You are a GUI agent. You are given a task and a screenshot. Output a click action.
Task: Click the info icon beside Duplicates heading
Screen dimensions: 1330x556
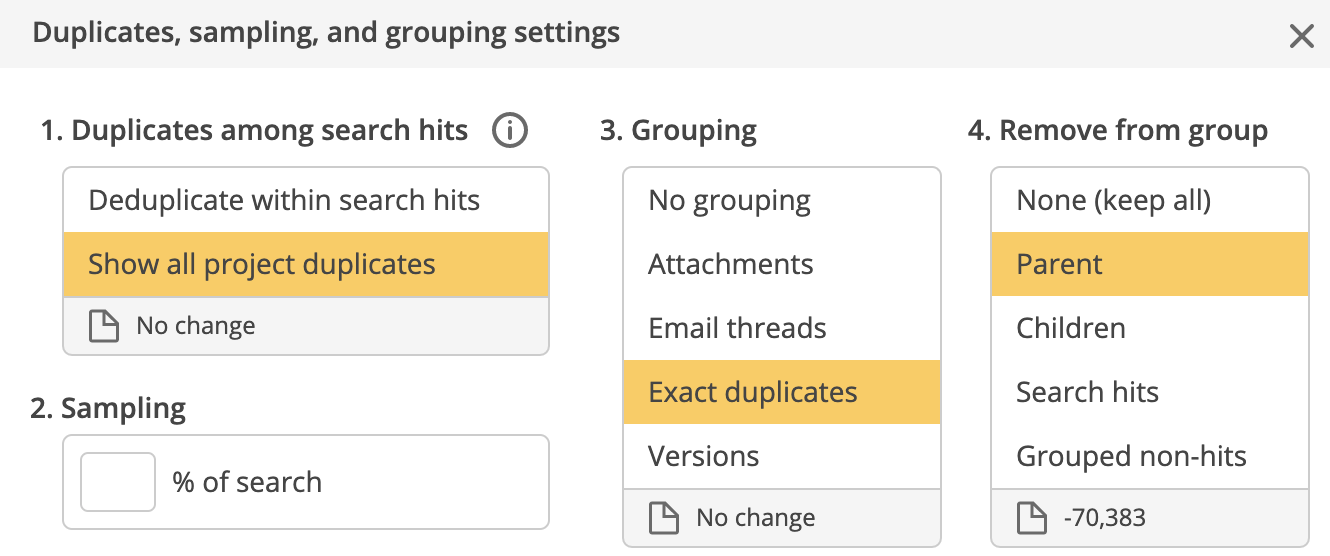(510, 130)
